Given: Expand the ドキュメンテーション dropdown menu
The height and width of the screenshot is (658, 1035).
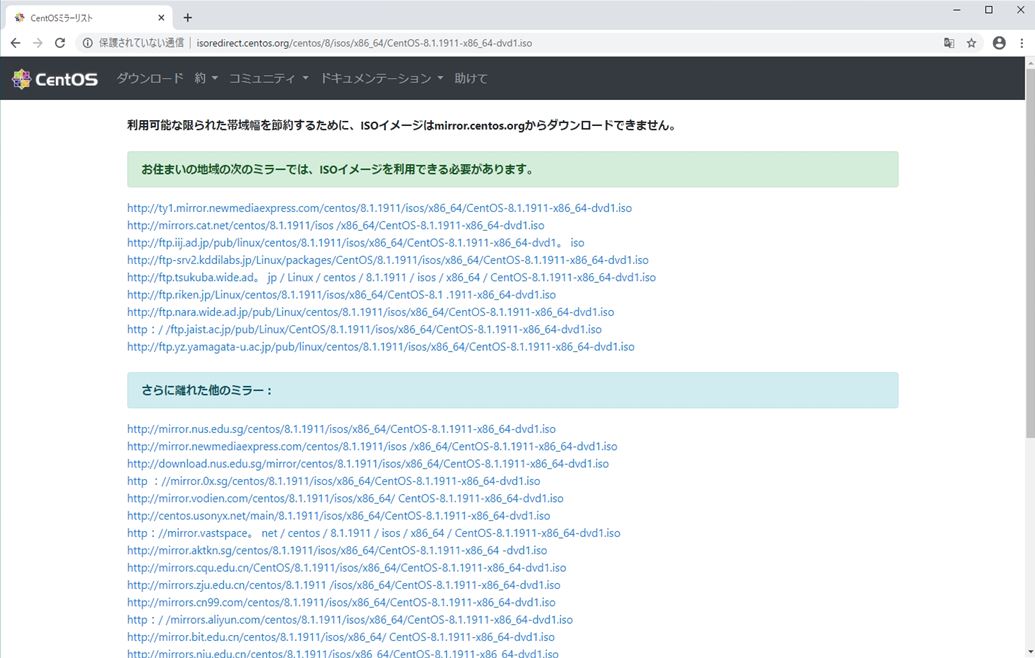Looking at the screenshot, I should [x=382, y=79].
